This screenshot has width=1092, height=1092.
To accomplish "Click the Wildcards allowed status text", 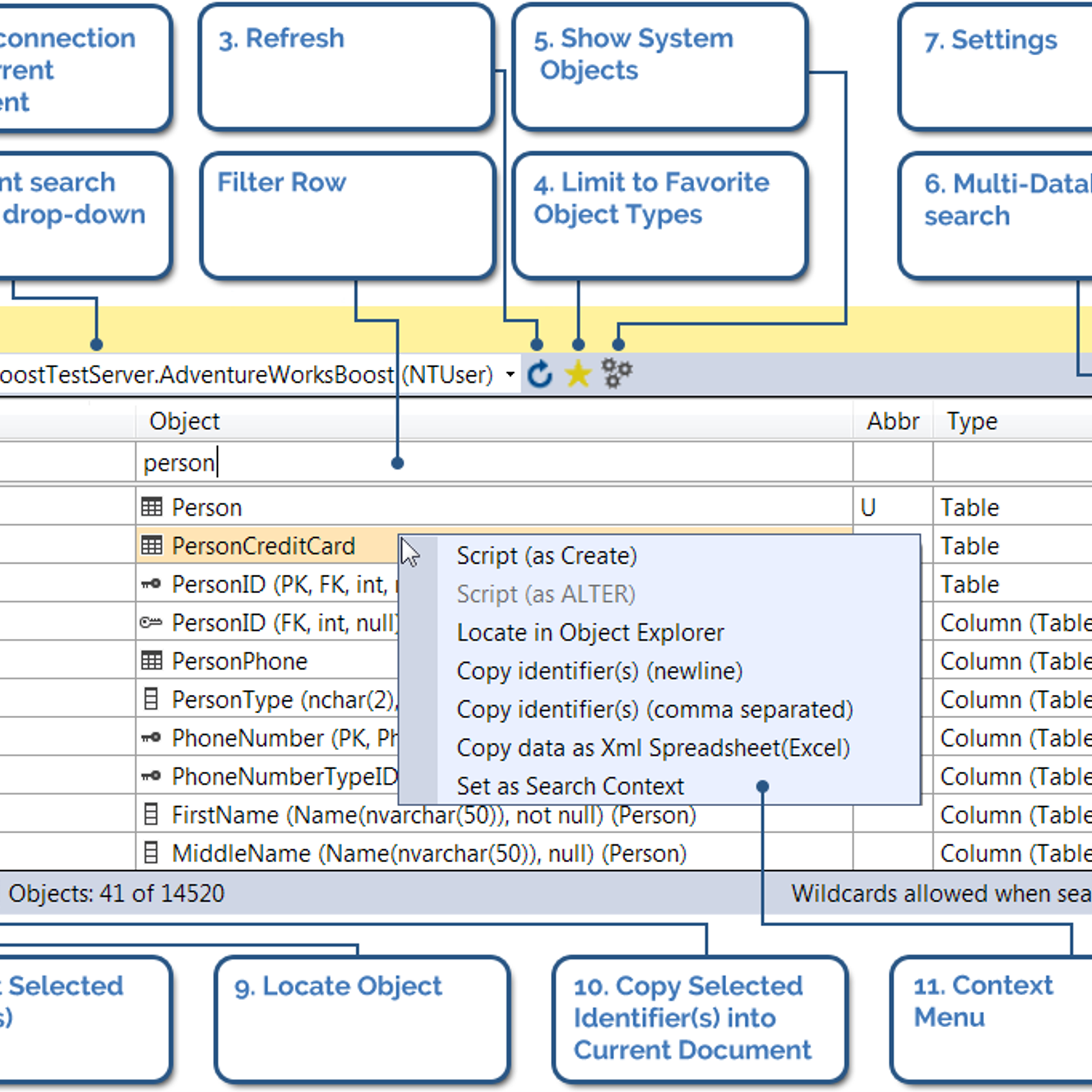I will coord(941,893).
